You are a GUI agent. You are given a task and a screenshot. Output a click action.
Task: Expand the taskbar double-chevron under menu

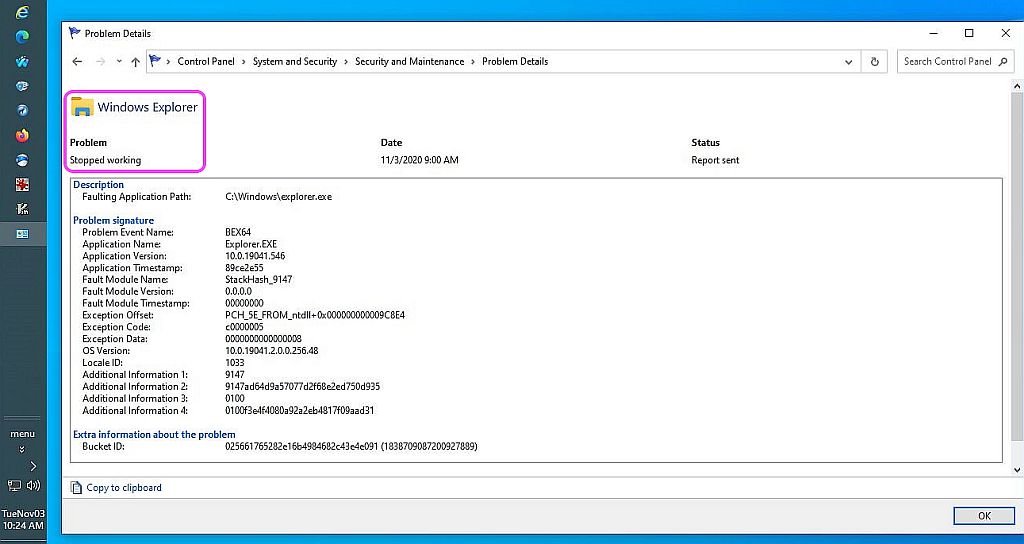pos(22,449)
